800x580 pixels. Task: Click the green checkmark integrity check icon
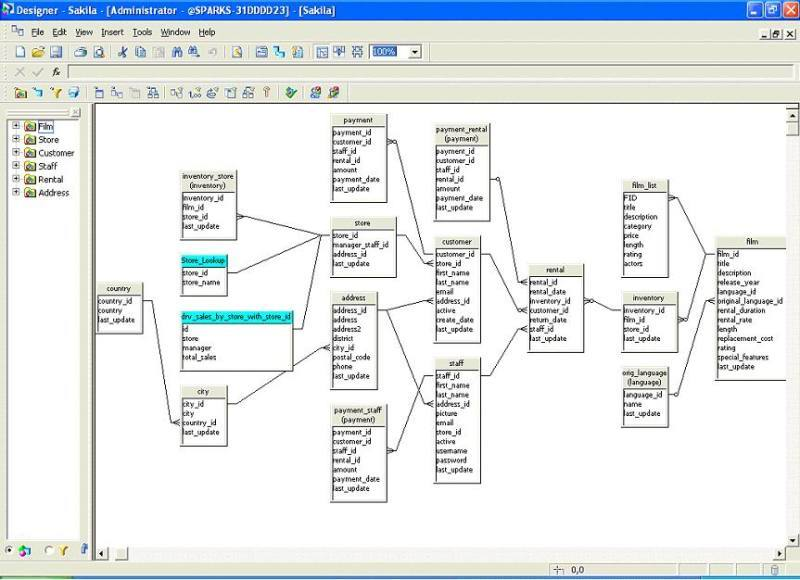click(x=291, y=92)
